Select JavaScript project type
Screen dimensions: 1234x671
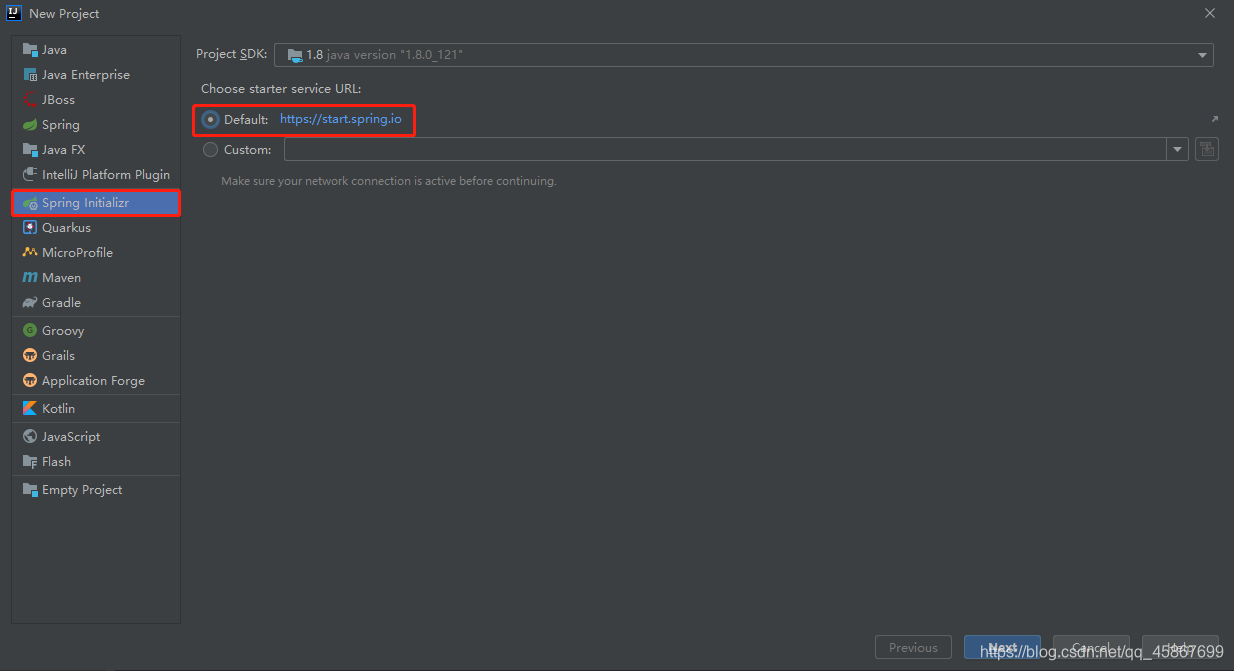point(96,437)
